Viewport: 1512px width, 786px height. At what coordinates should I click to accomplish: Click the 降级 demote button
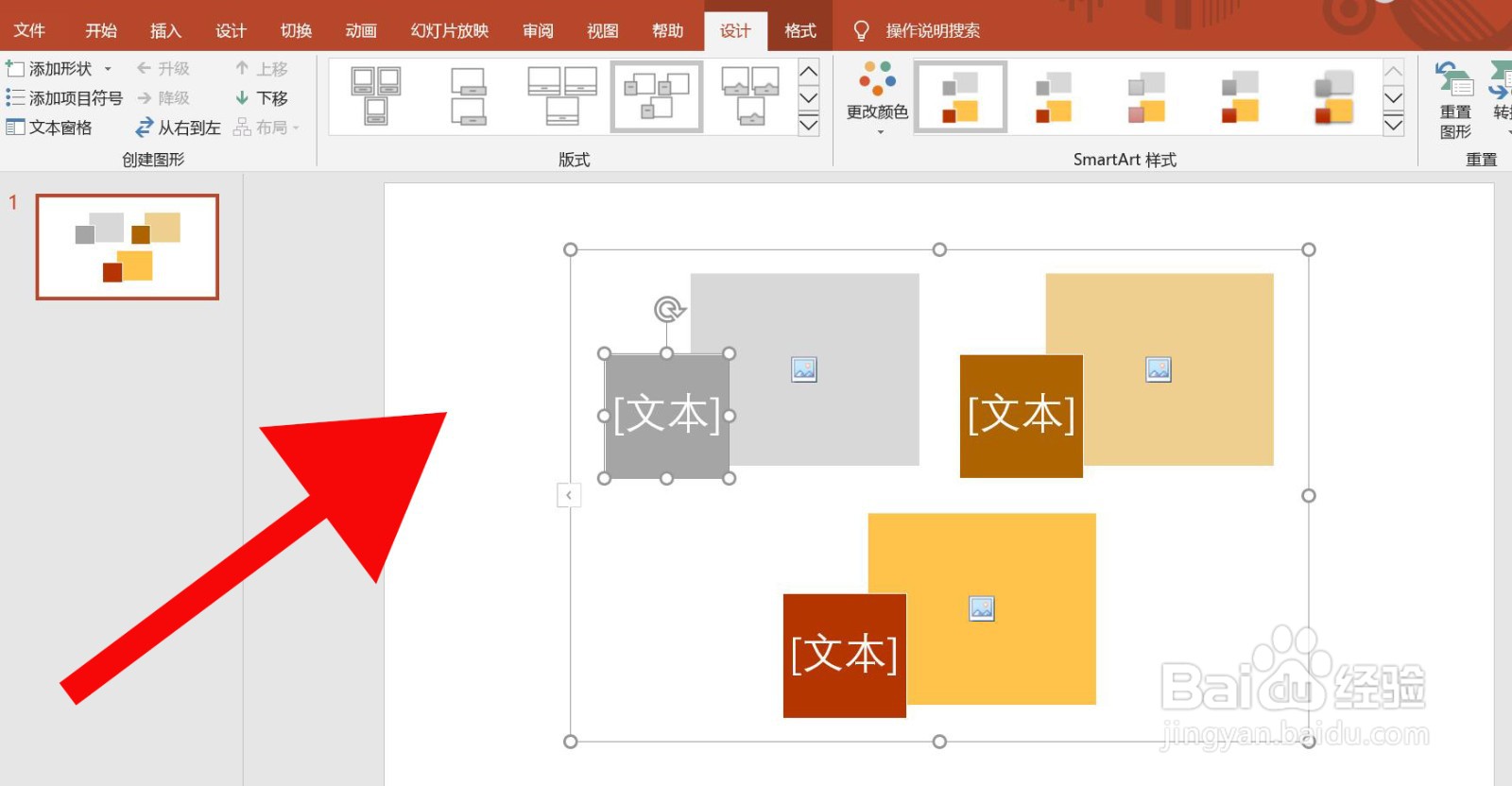[163, 98]
